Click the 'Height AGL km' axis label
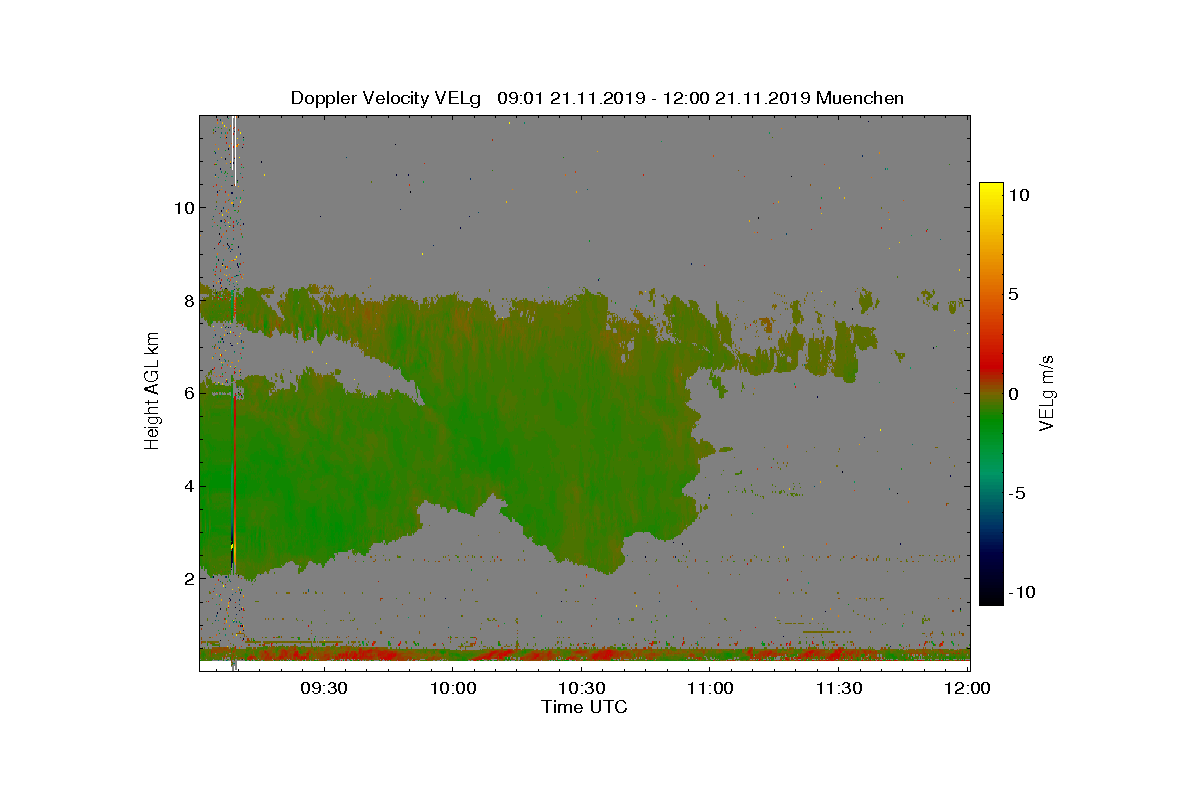 (152, 392)
